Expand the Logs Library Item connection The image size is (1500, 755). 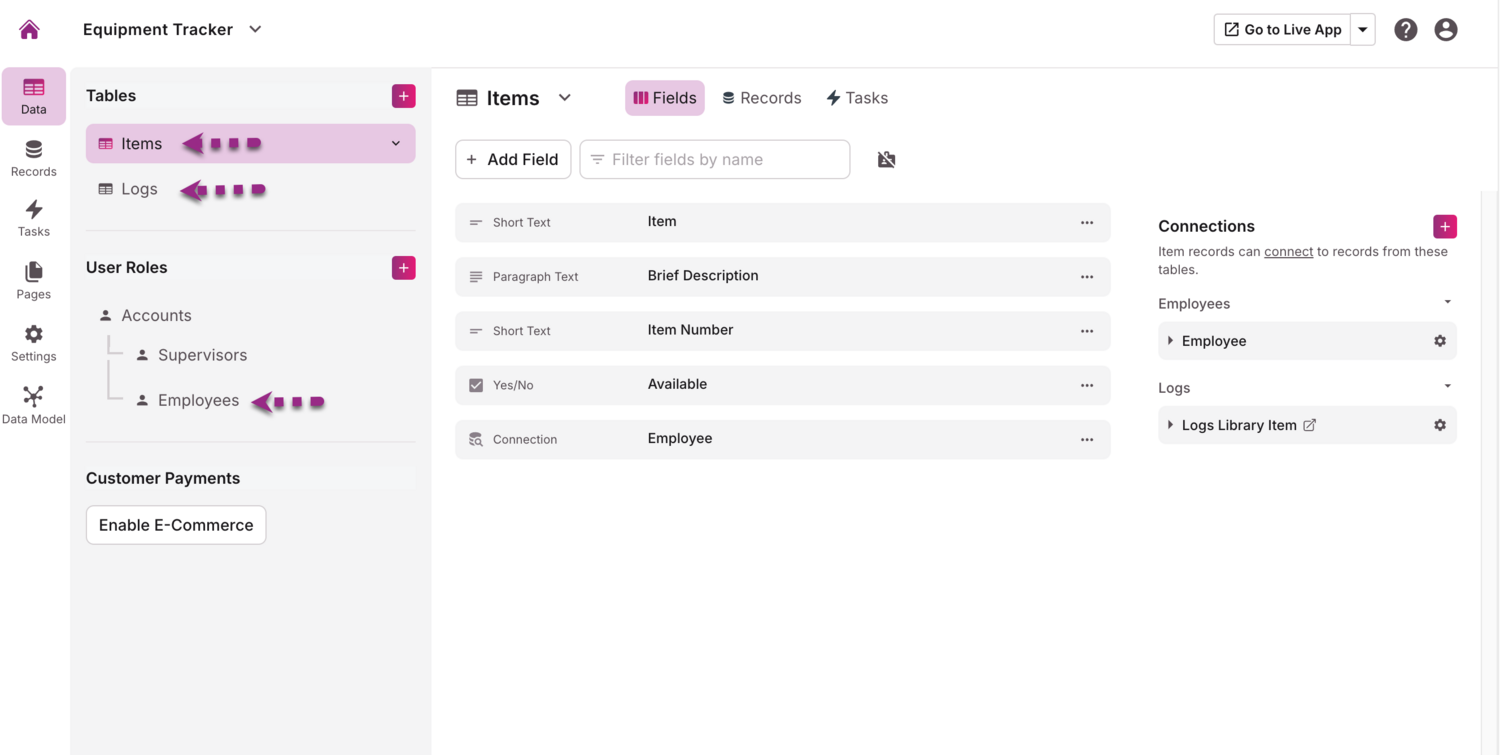(x=1170, y=425)
